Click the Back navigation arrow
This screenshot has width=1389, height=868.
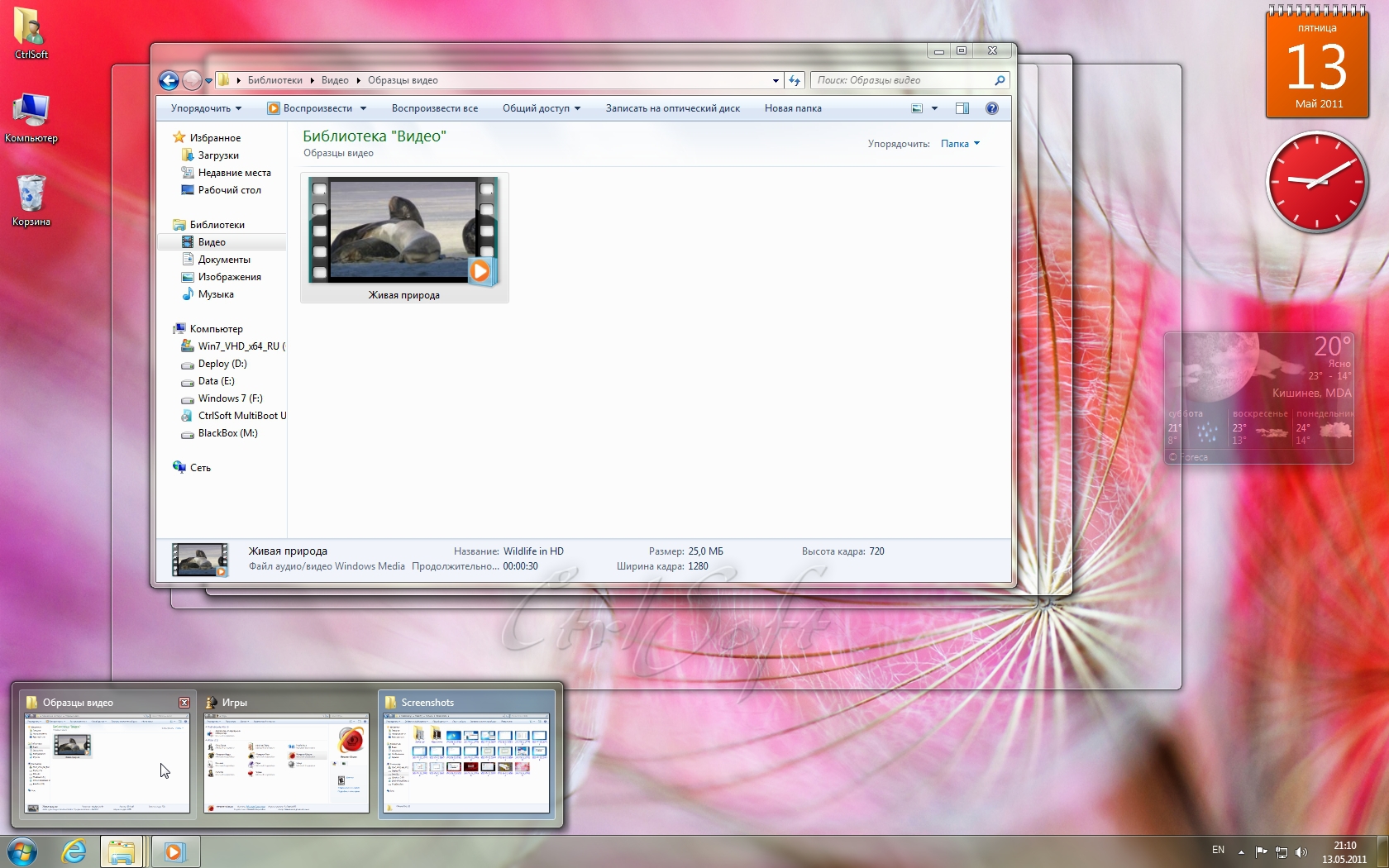coord(169,80)
